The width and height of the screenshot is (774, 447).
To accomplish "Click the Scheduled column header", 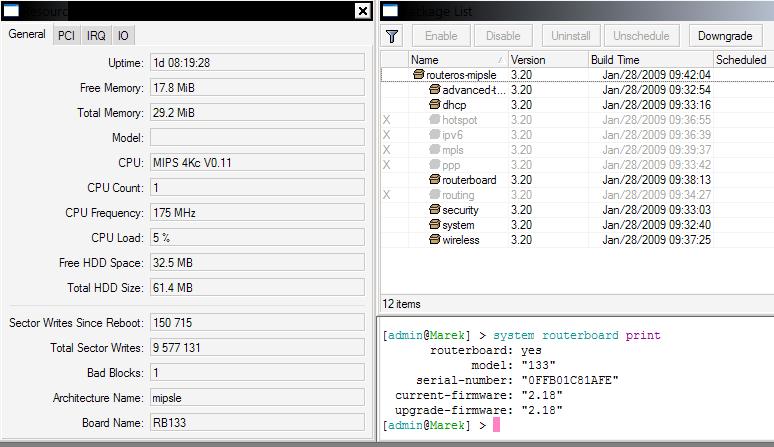I will tap(743, 60).
